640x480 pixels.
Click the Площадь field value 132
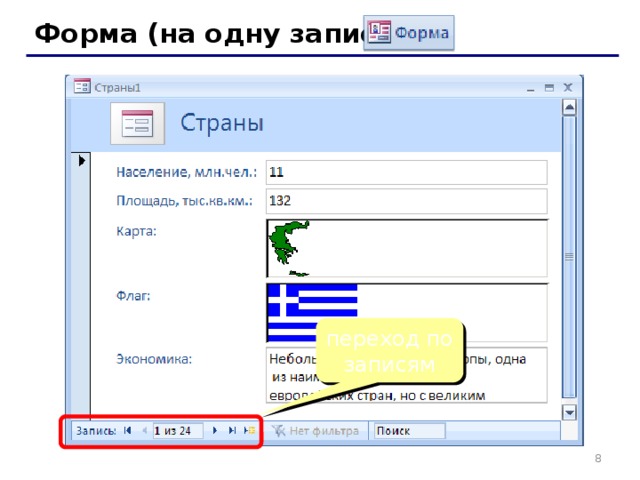(407, 201)
